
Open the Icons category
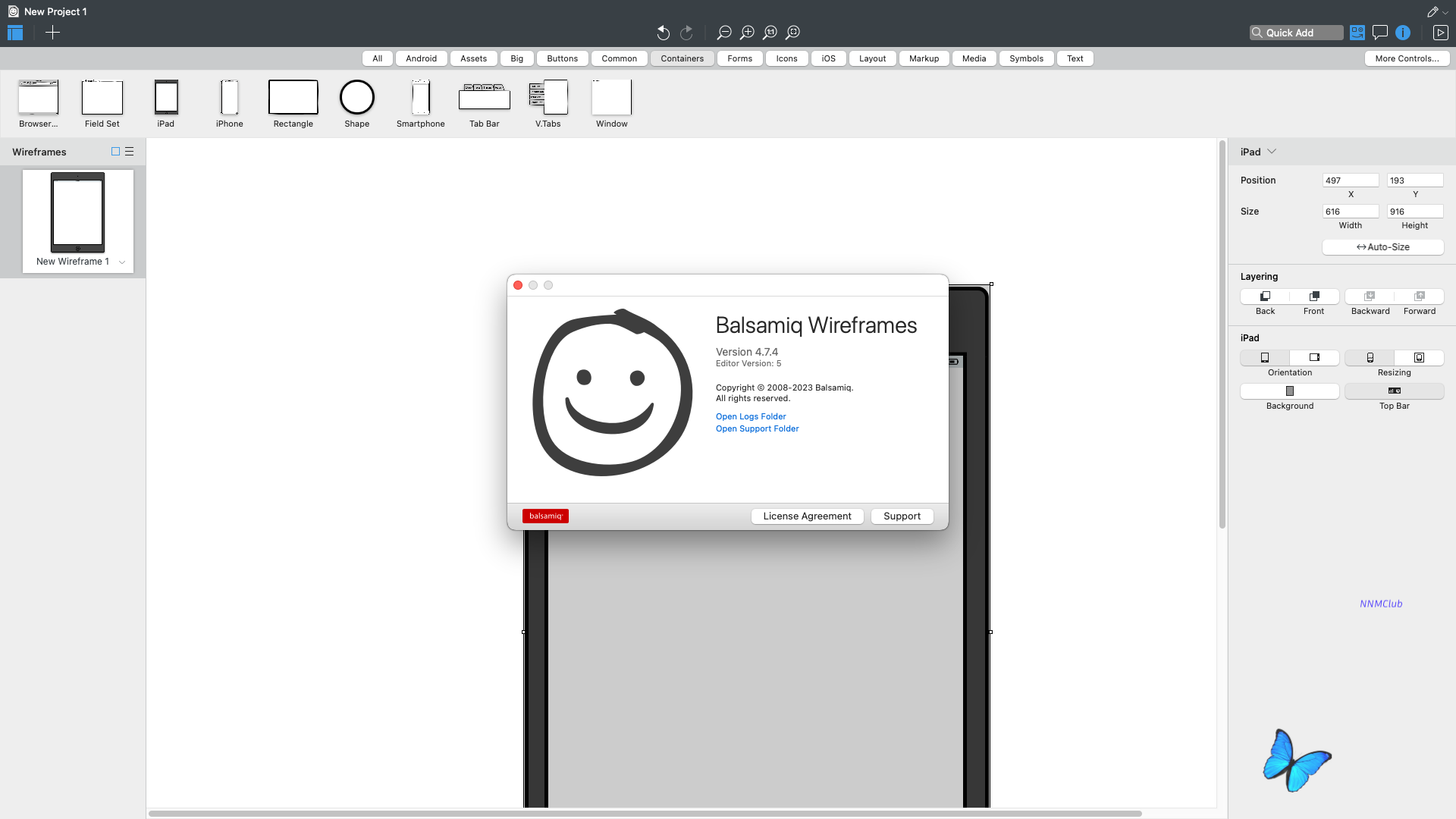(787, 58)
